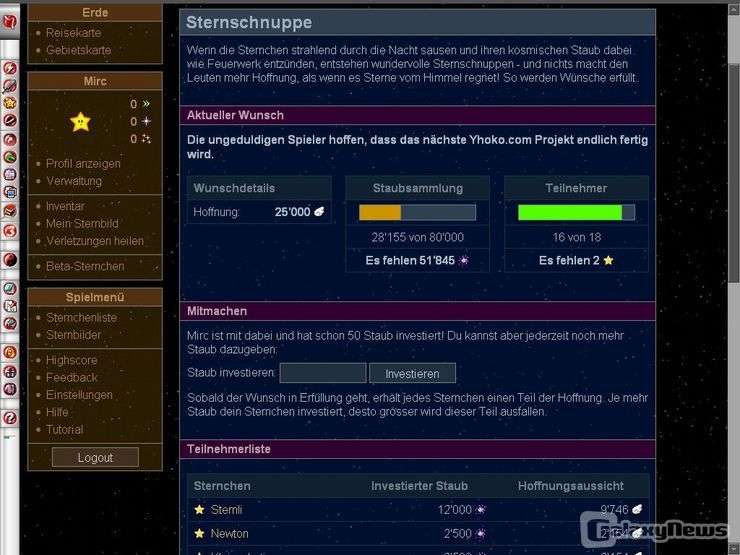Click the question mark icon in left toolbar
This screenshot has height=555, width=740.
point(10,417)
